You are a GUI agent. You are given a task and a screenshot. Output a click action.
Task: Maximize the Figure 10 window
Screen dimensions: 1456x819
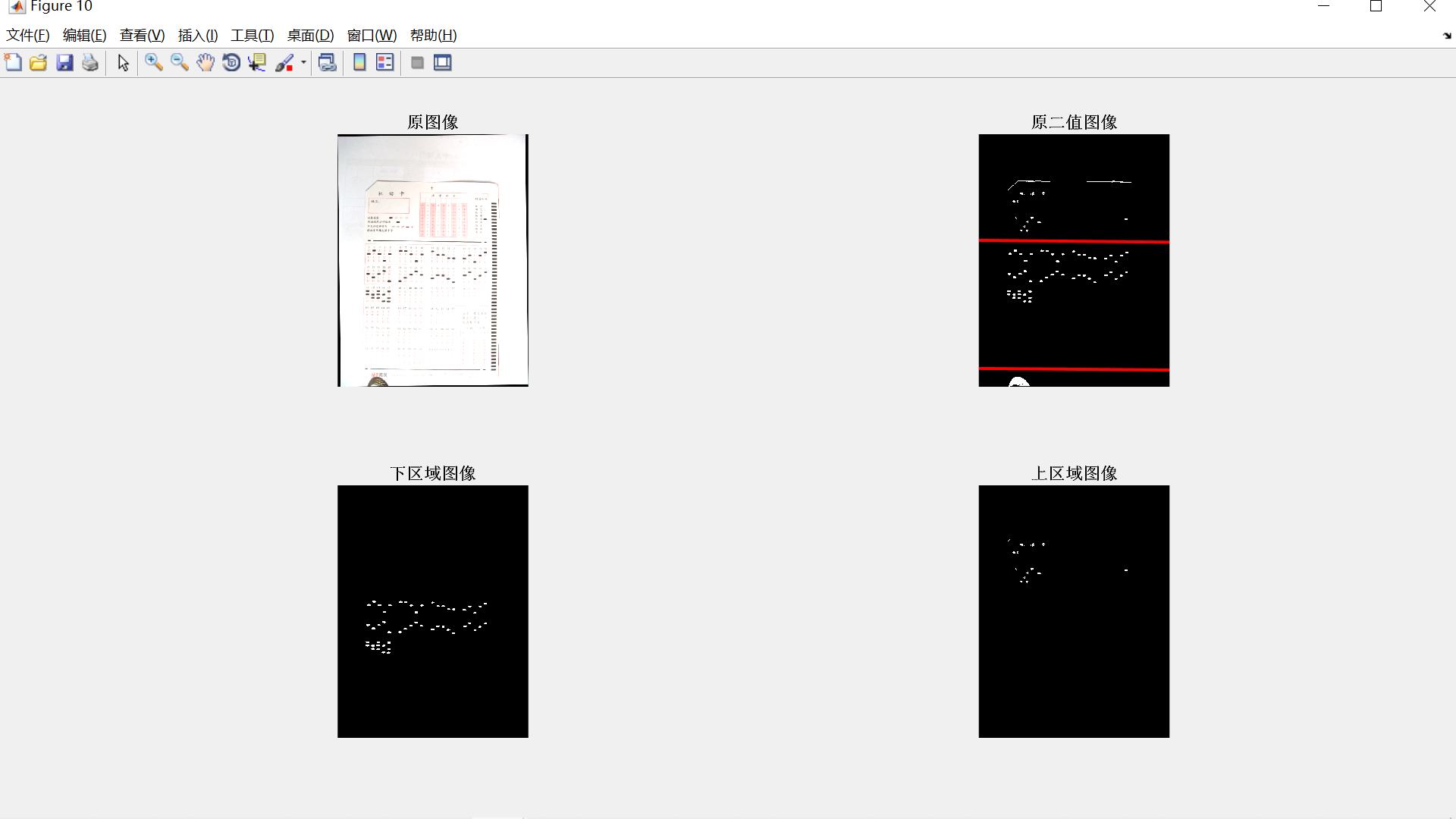point(1376,7)
